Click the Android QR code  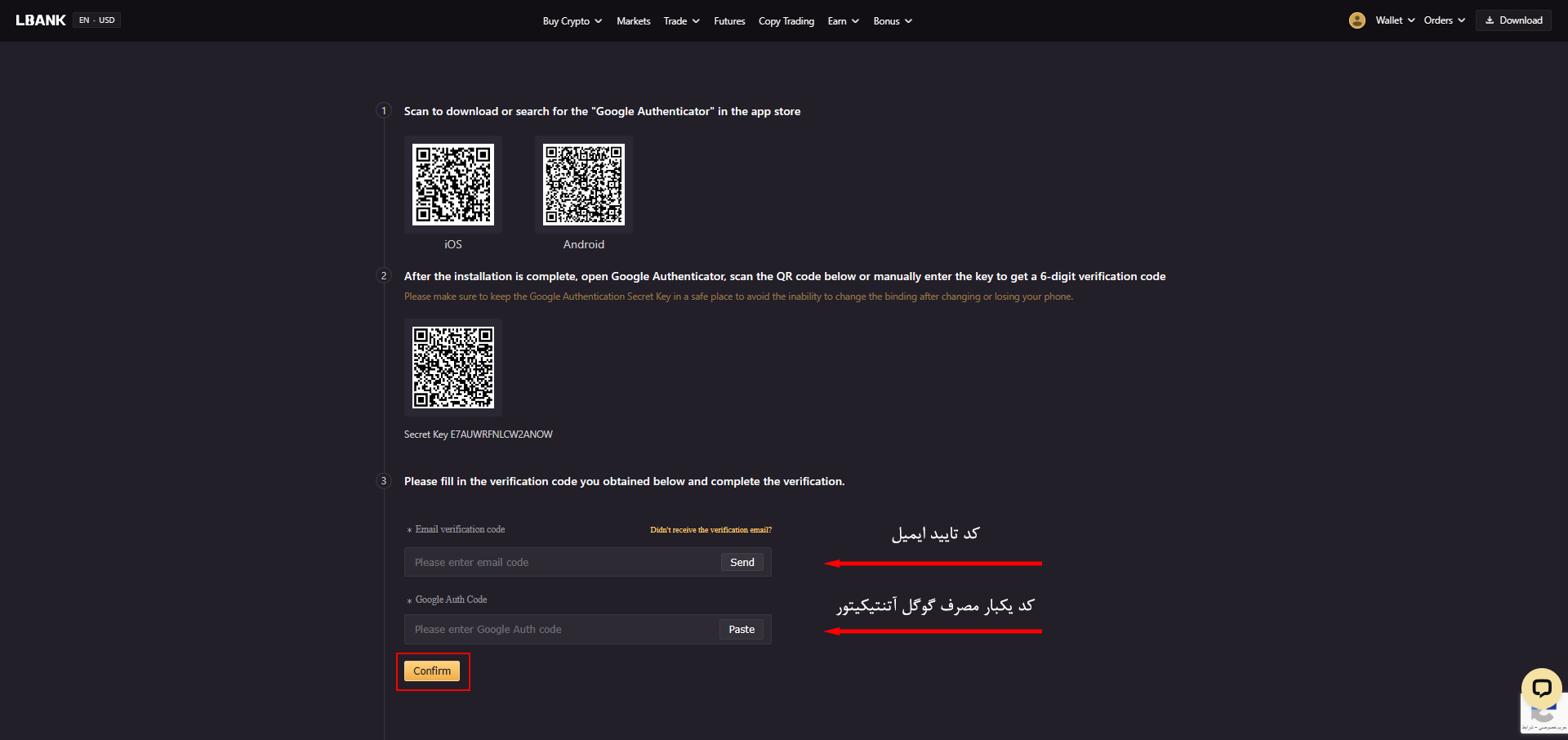click(584, 185)
